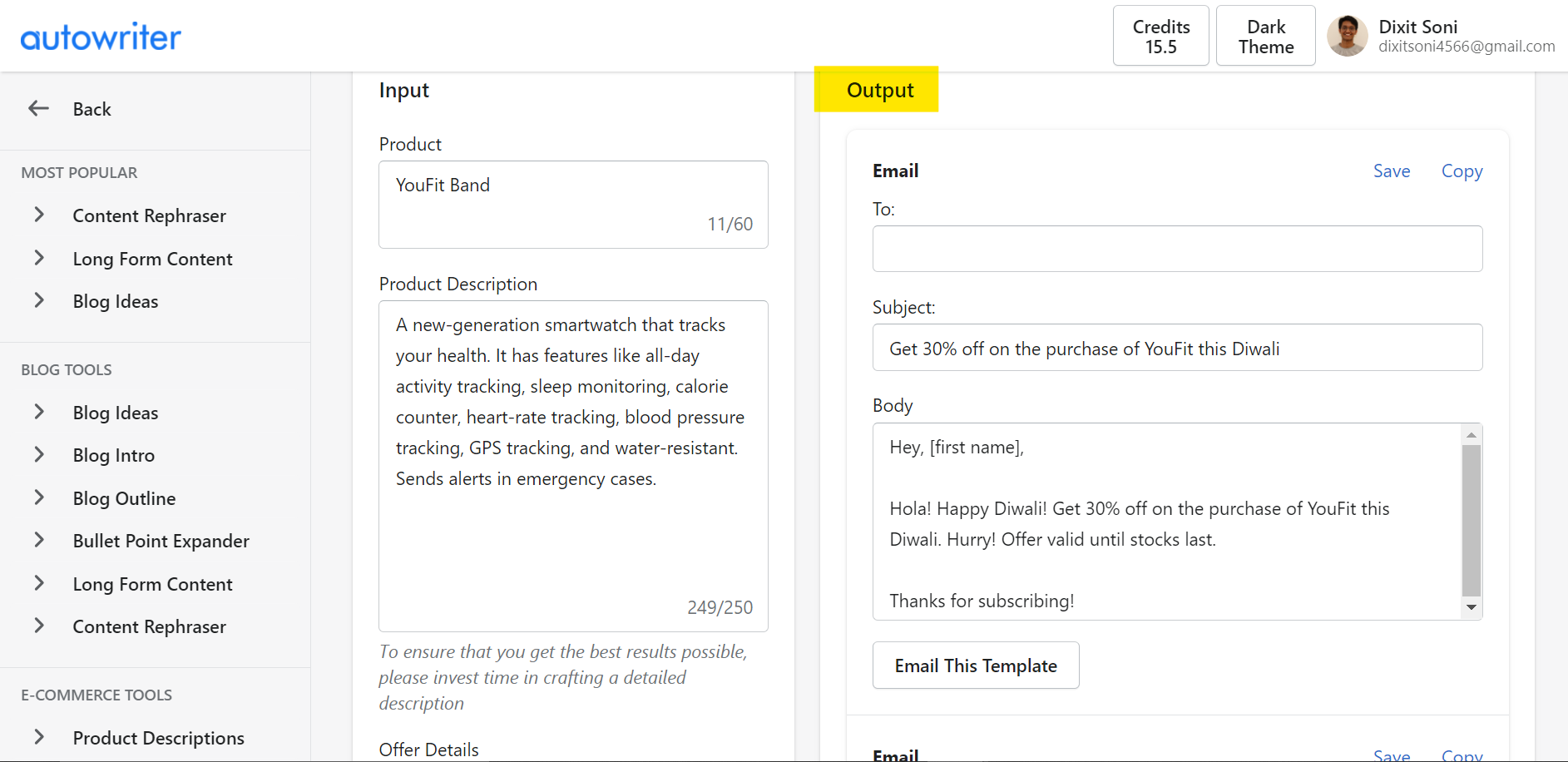Expand Blog Ideas chevron under Blog Tools
Image resolution: width=1568 pixels, height=762 pixels.
[x=39, y=412]
